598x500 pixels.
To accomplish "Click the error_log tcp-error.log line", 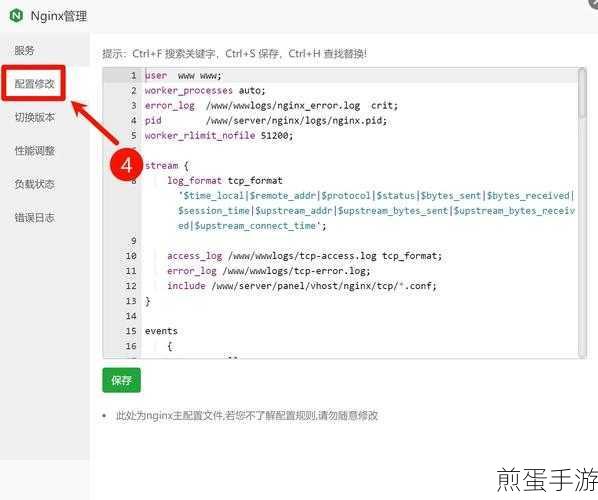I will click(x=268, y=271).
